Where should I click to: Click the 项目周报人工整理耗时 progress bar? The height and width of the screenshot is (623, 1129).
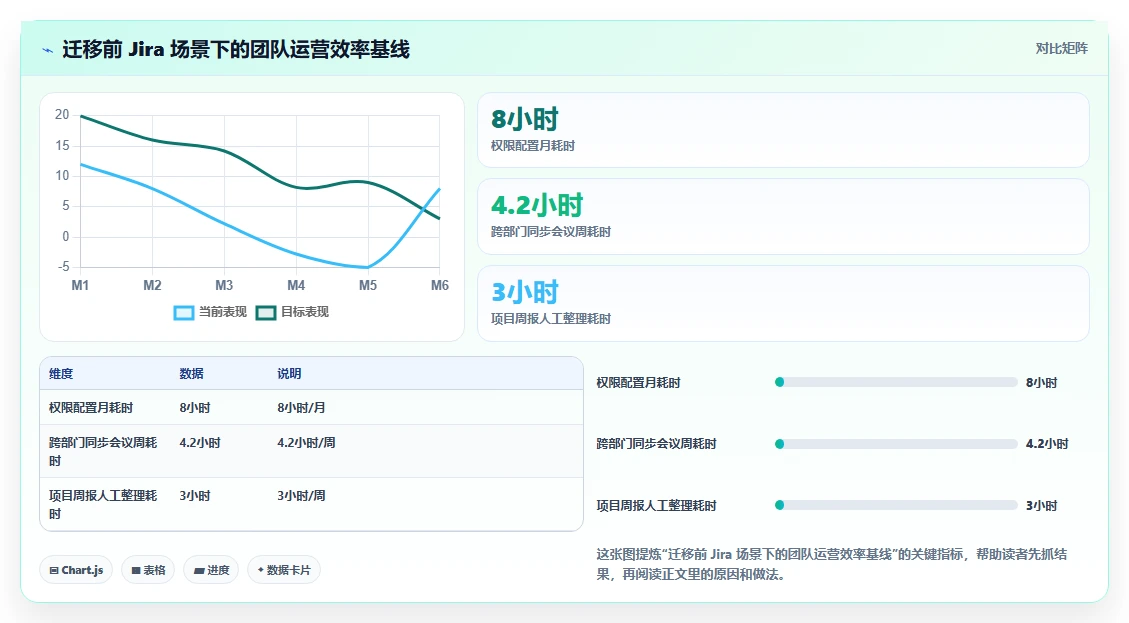pyautogui.click(x=896, y=505)
